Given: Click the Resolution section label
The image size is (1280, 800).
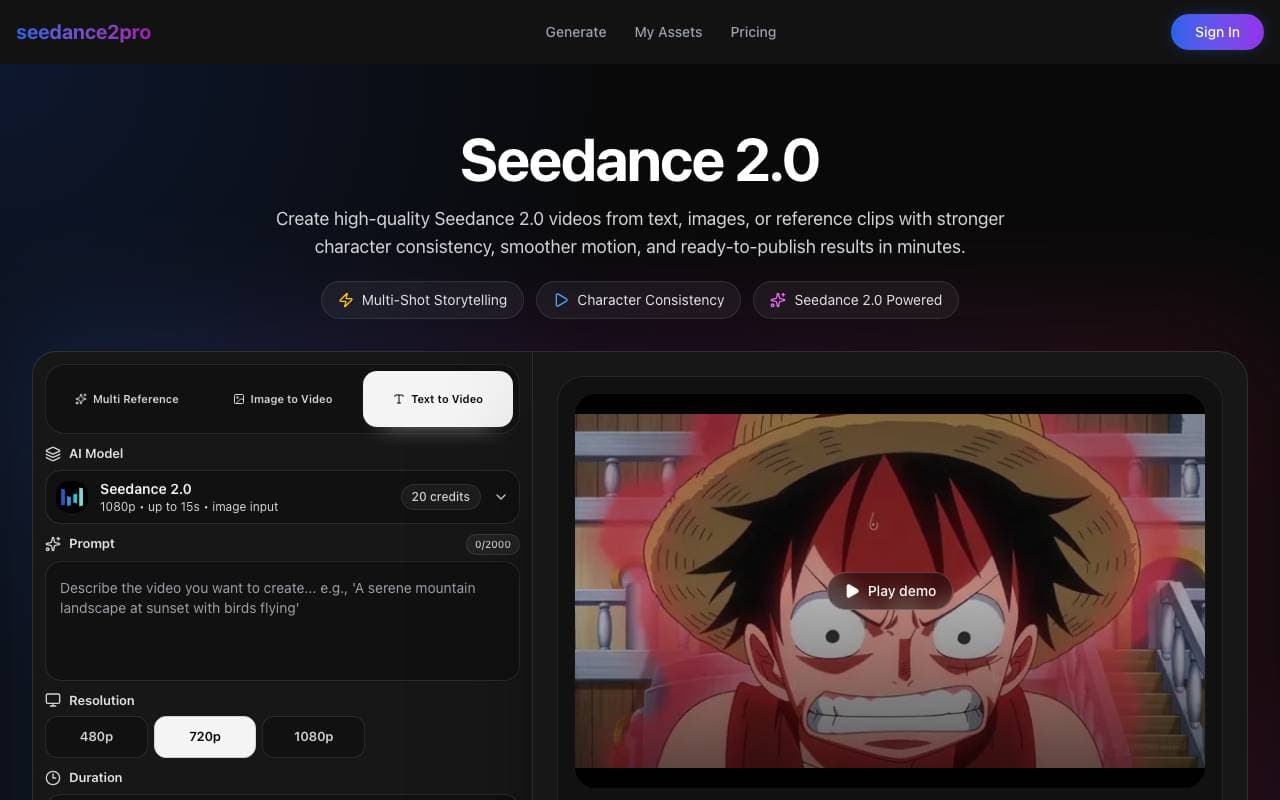Looking at the screenshot, I should click(x=102, y=701).
